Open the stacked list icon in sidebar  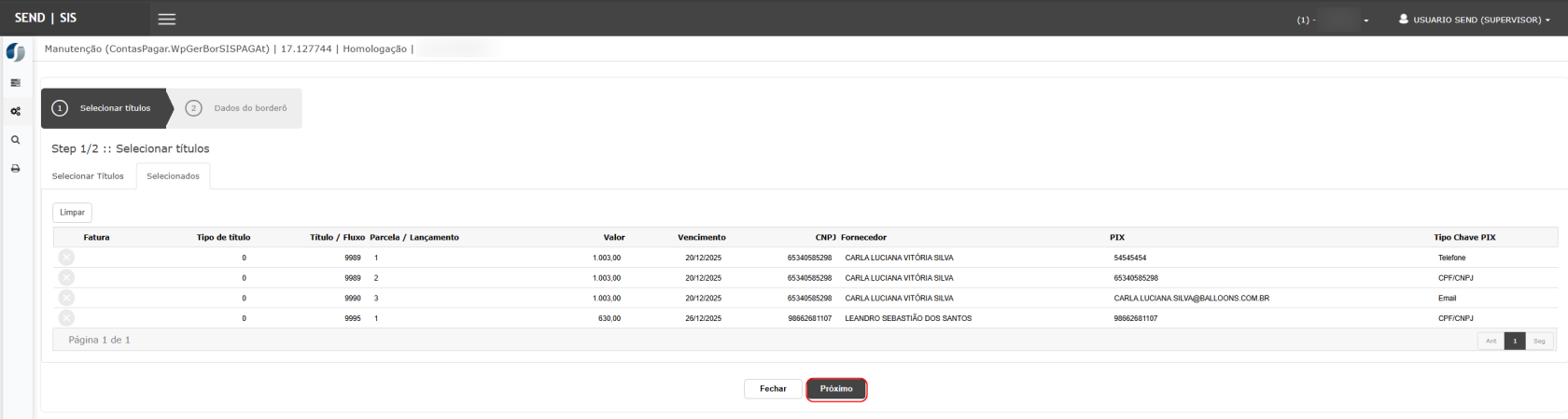[15, 83]
